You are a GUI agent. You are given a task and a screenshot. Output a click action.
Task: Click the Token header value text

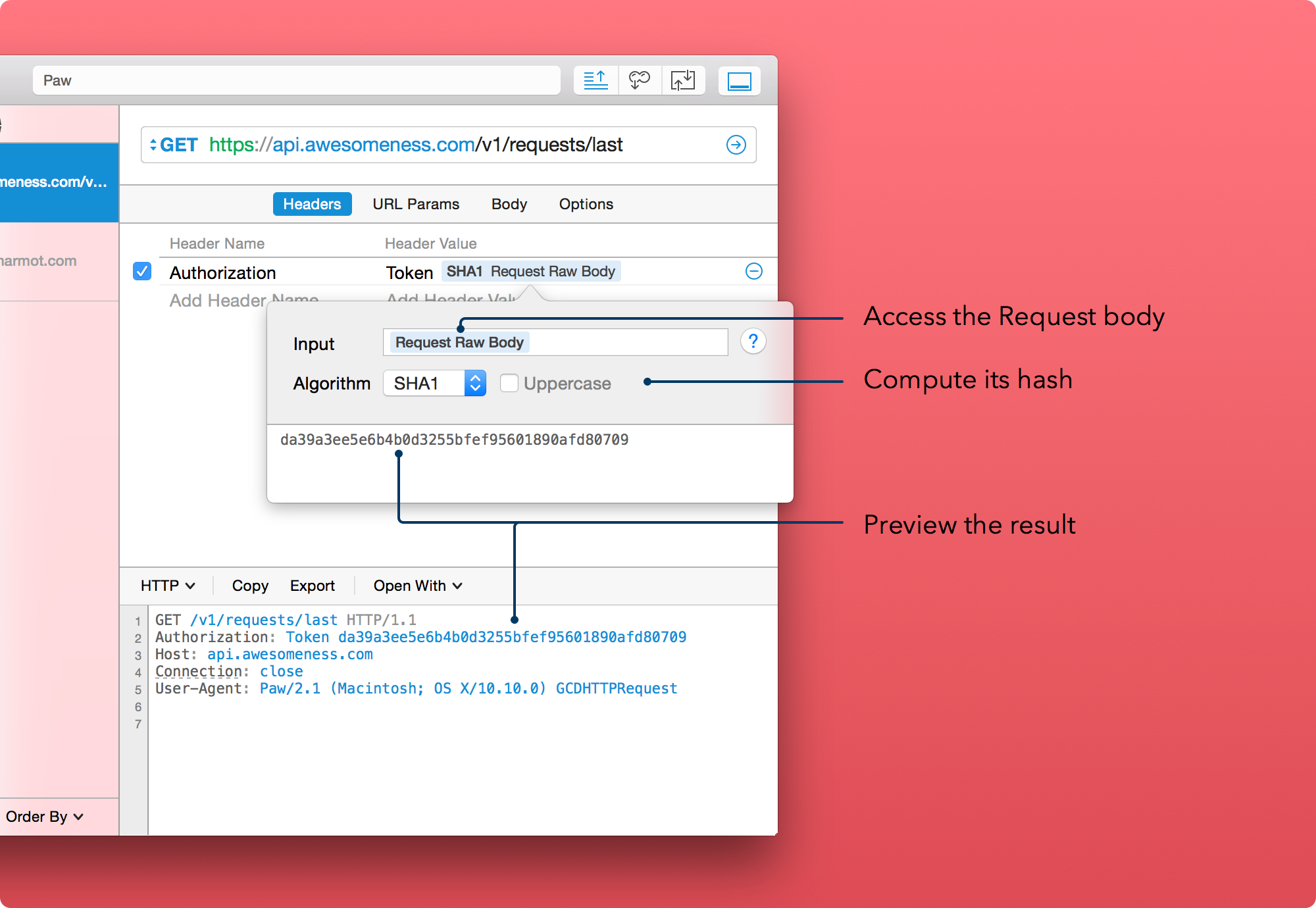409,272
